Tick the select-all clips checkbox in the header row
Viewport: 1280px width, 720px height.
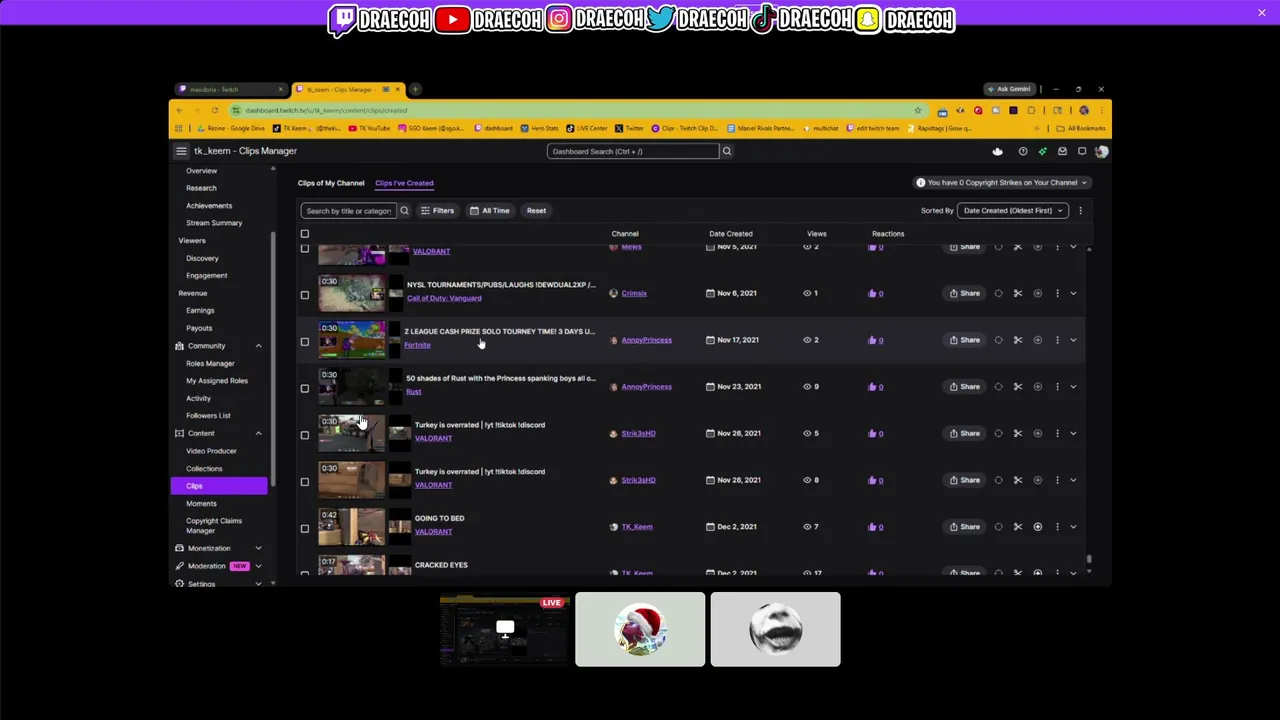[x=305, y=234]
